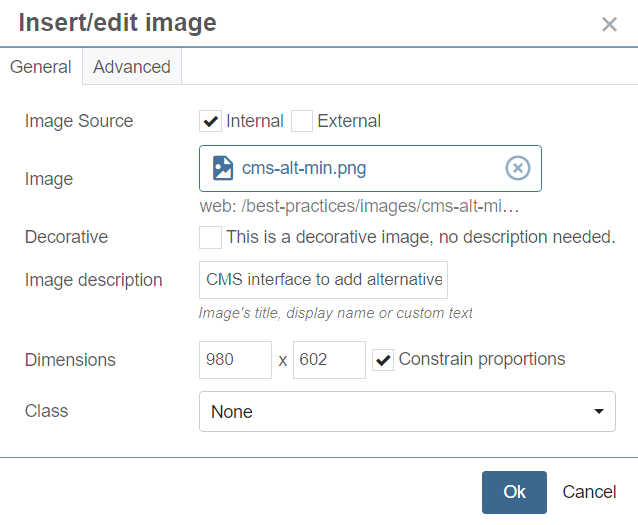Select the height field showing 602
The width and height of the screenshot is (638, 525).
tap(329, 360)
